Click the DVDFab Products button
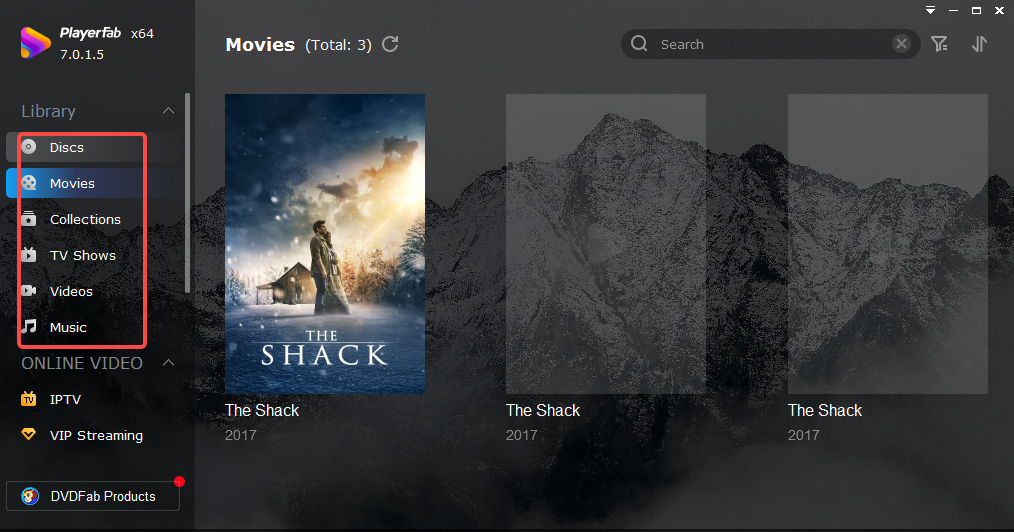The image size is (1014, 532). 92,496
